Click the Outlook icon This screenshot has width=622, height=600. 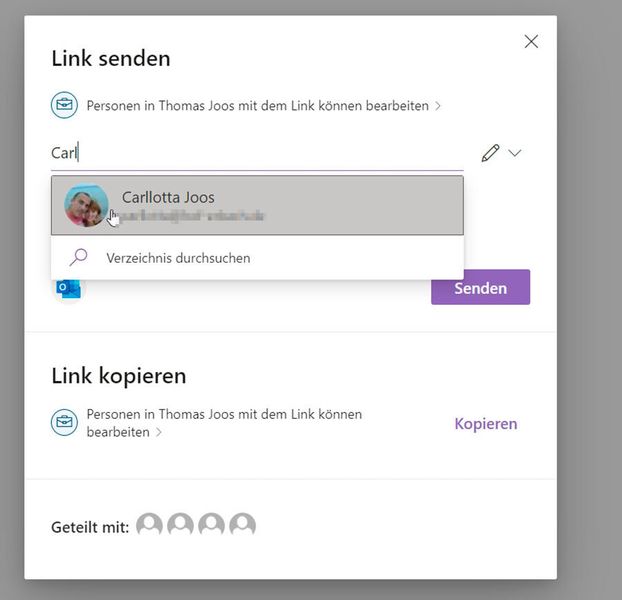coord(69,288)
